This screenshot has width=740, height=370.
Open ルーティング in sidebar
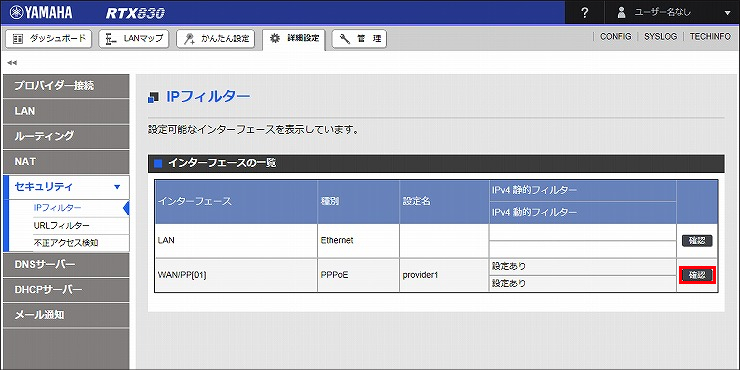click(66, 136)
